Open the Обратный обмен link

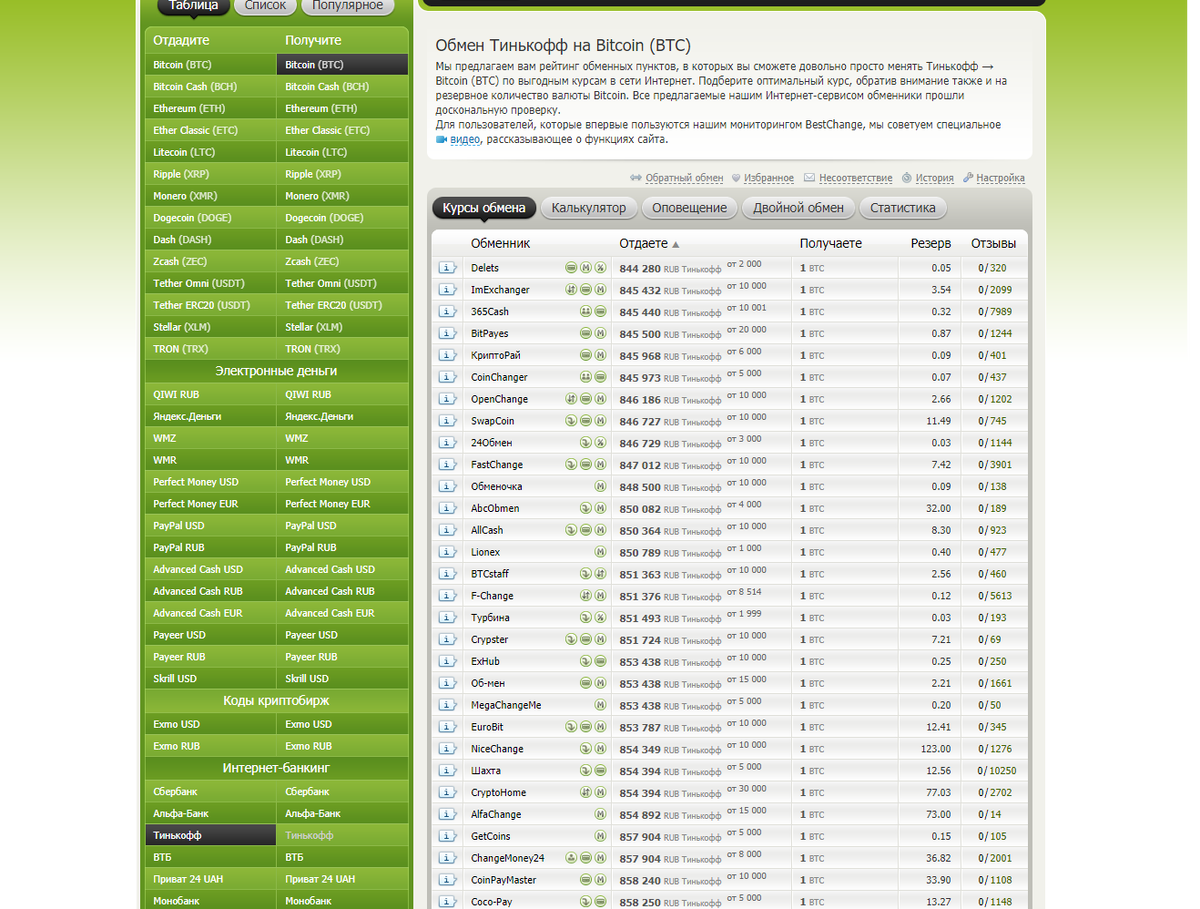(684, 178)
